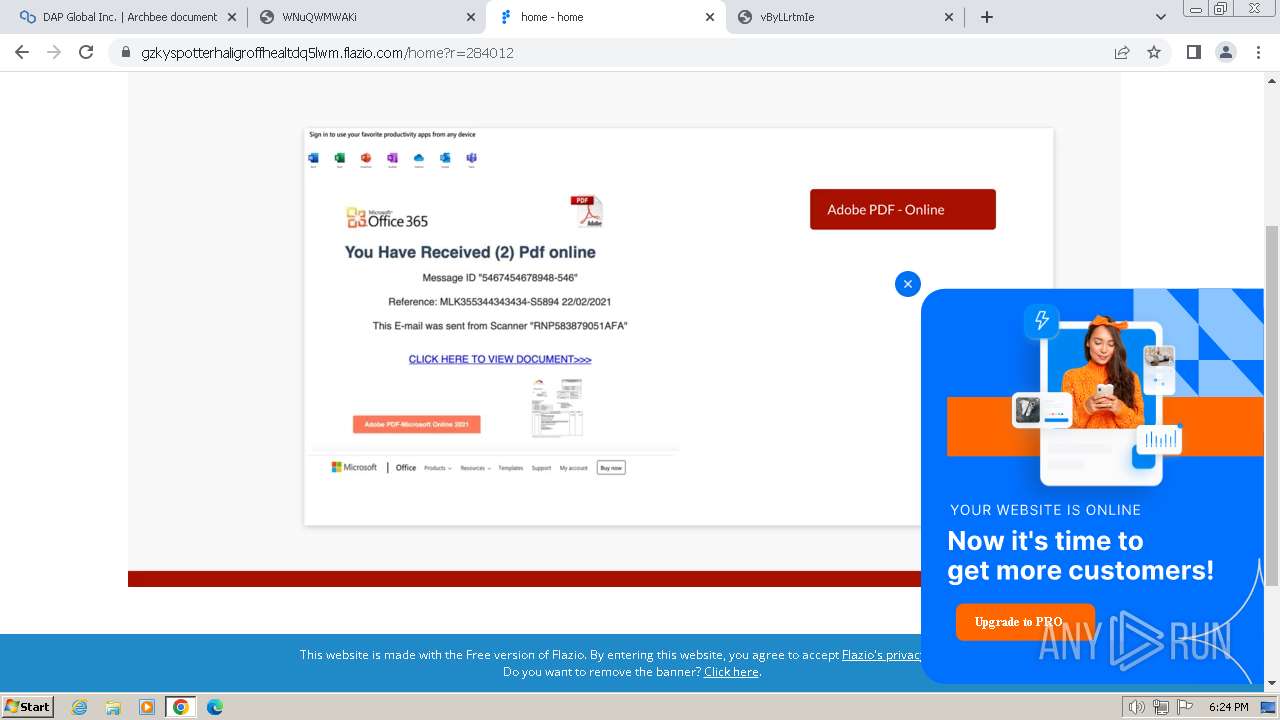Open media player from taskbar
This screenshot has height=720, width=1280.
(x=147, y=707)
